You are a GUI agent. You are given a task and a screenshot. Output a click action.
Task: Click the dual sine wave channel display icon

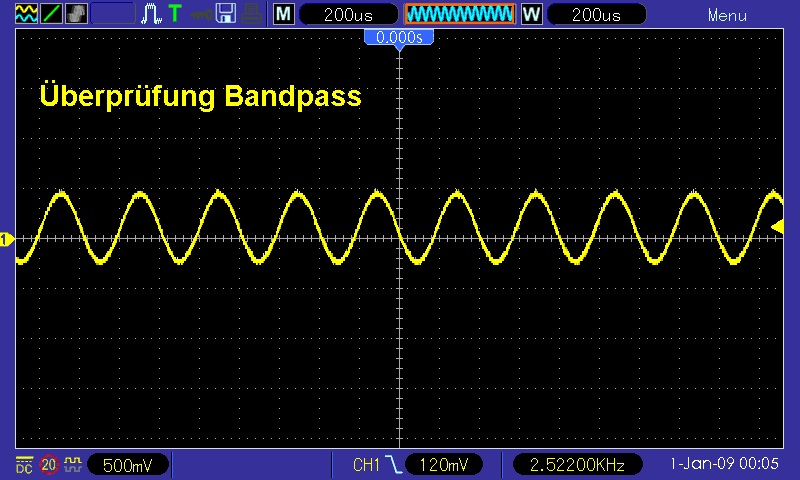26,13
